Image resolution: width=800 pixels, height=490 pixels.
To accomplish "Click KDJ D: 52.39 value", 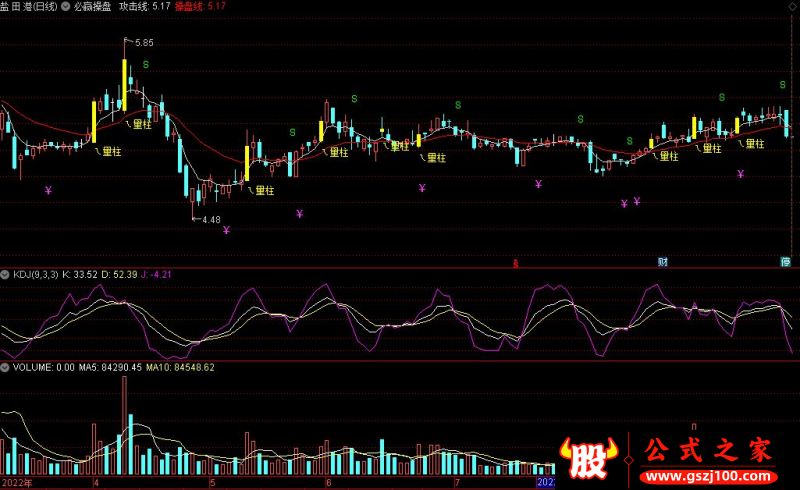I will pos(119,275).
